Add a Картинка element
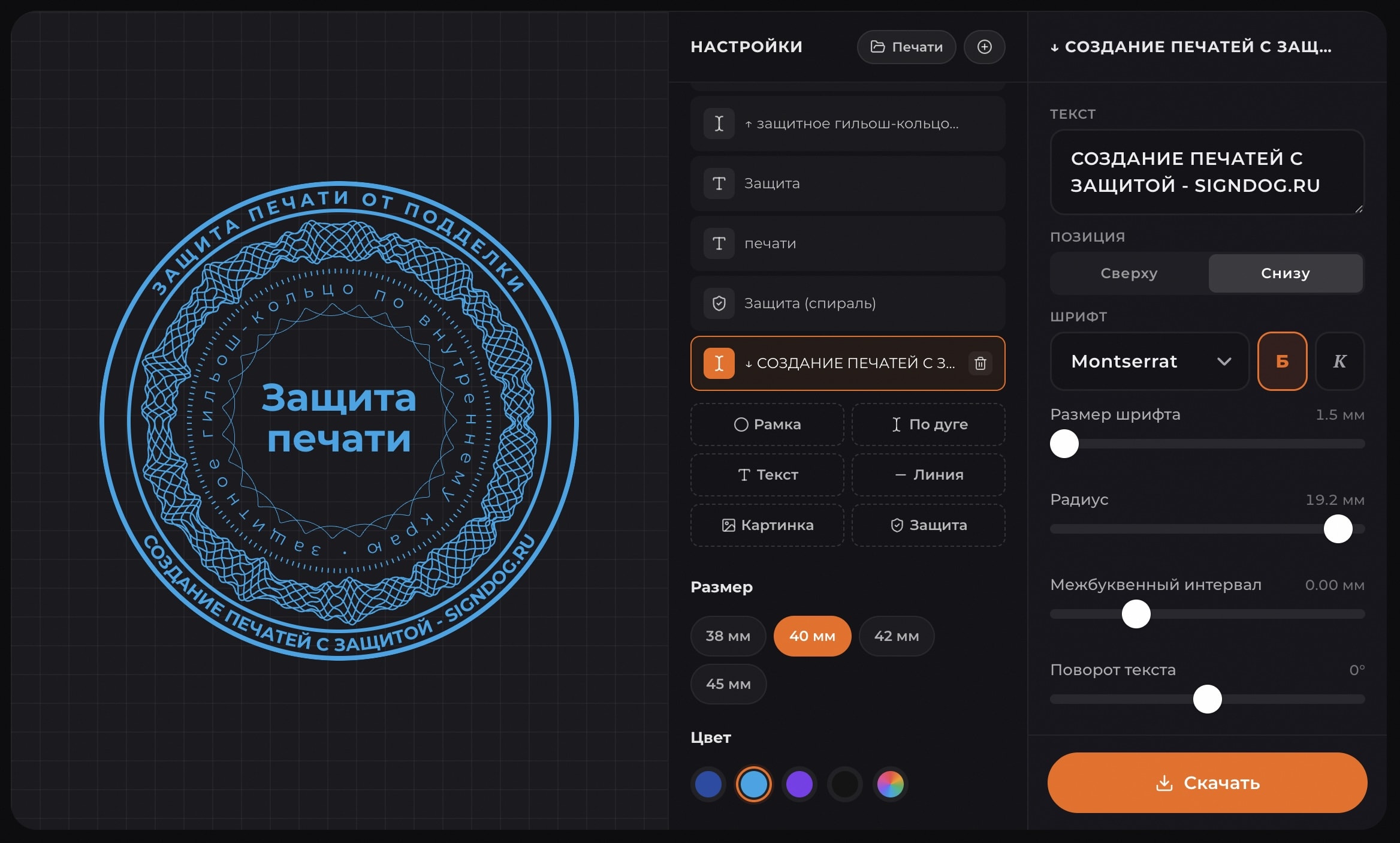 767,525
